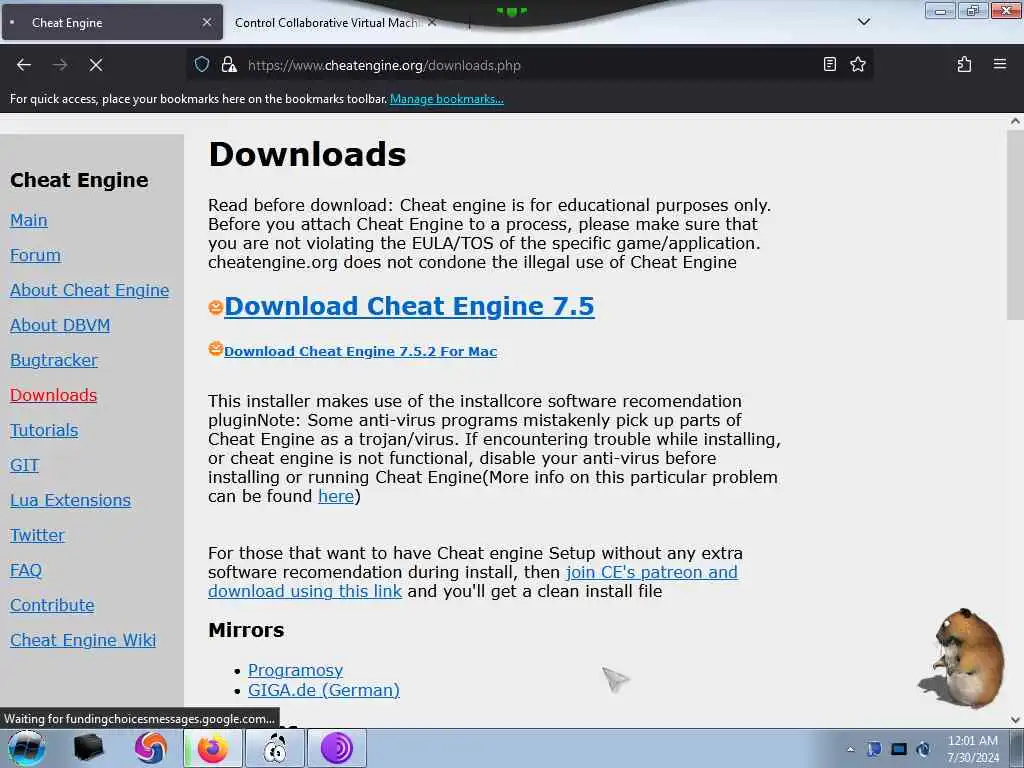Toggle reader view icon in address bar
Image resolution: width=1024 pixels, height=768 pixels.
point(829,65)
